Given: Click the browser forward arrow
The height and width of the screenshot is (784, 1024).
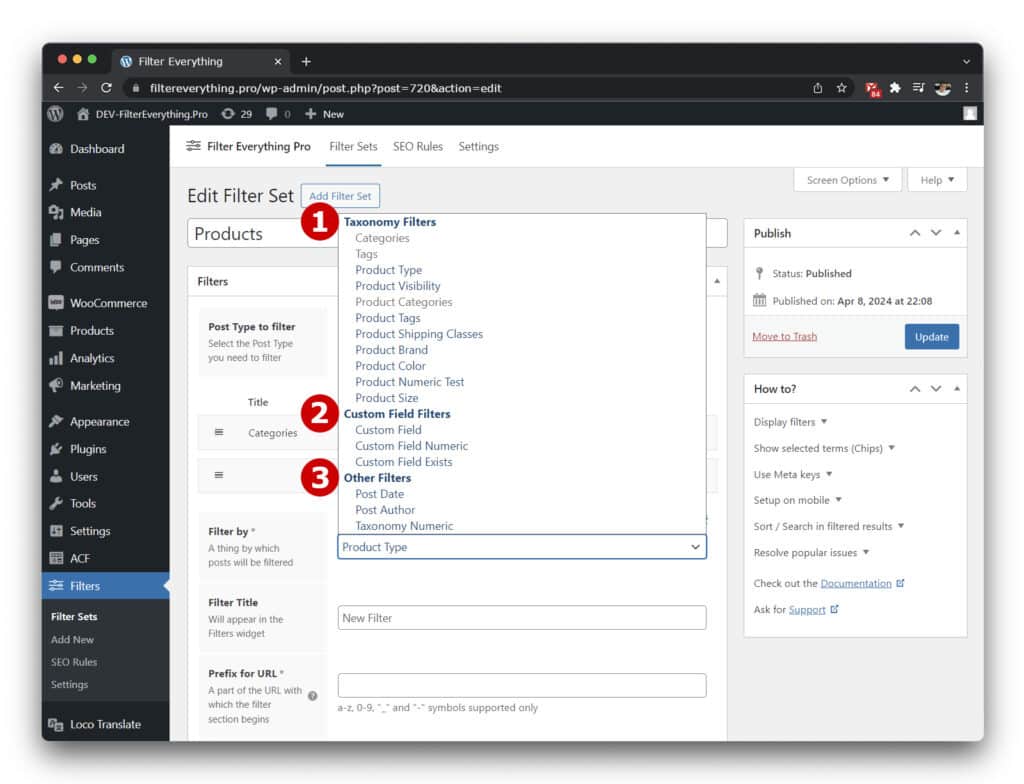Looking at the screenshot, I should [82, 88].
